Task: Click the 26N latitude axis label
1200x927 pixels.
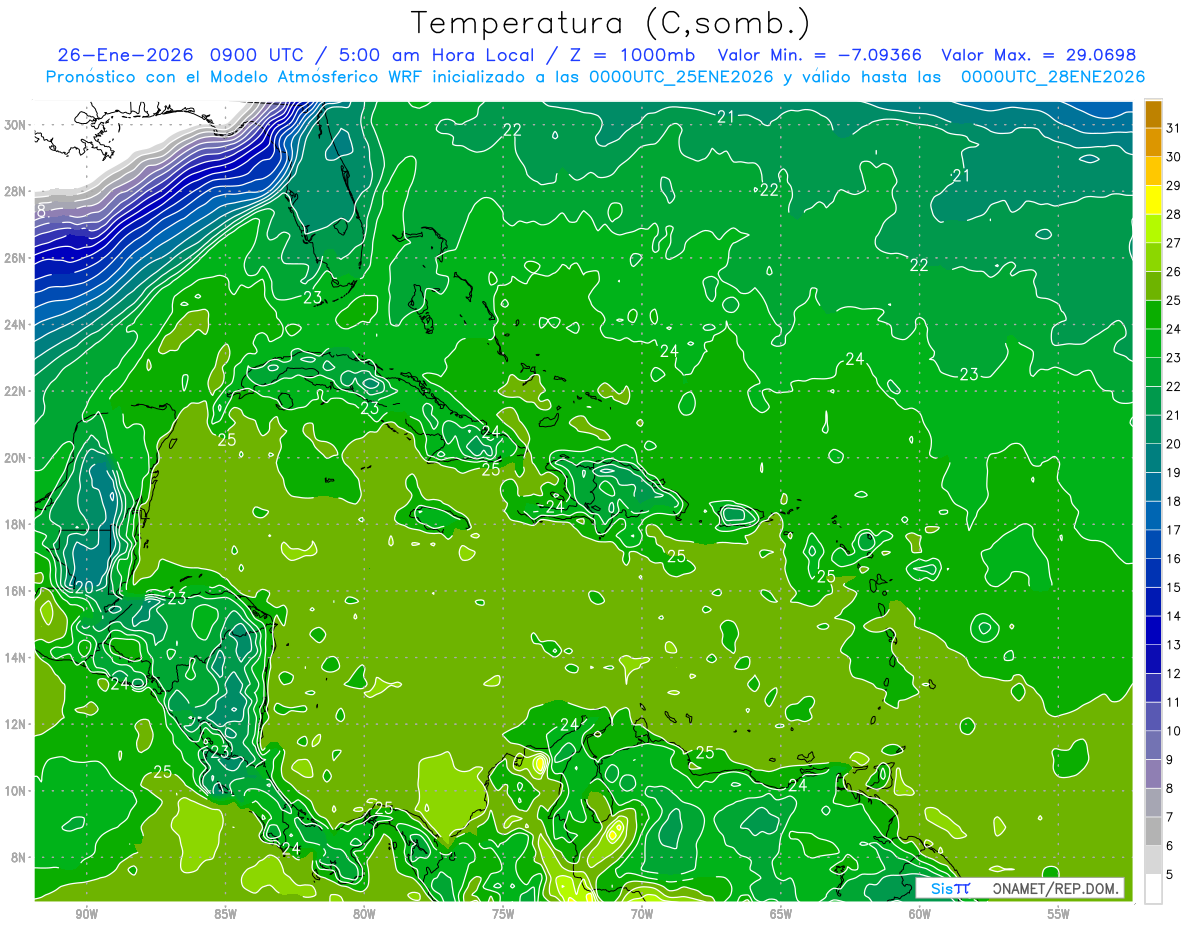Action: [17, 258]
